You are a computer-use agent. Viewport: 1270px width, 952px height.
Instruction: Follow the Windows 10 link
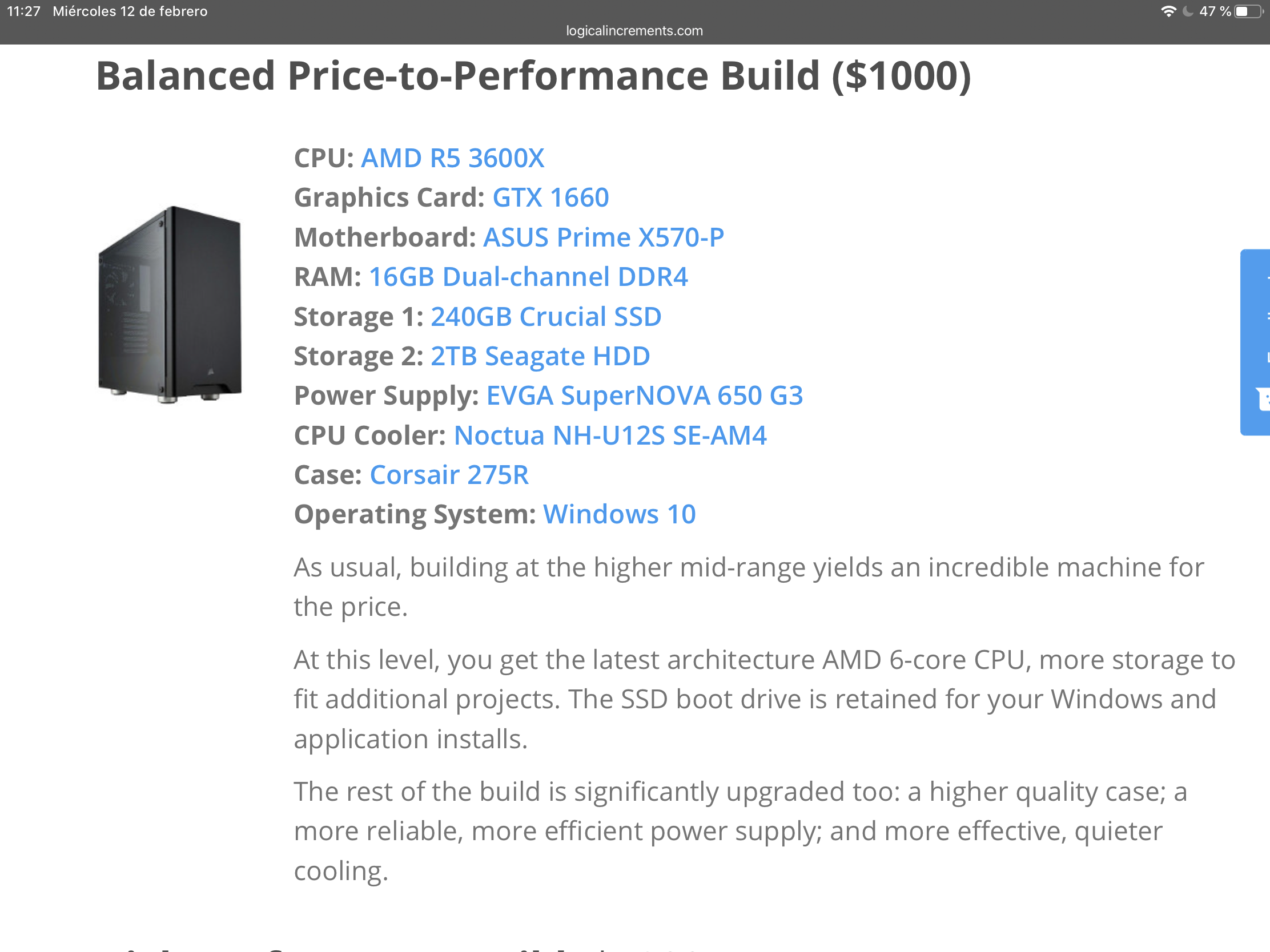pos(620,515)
